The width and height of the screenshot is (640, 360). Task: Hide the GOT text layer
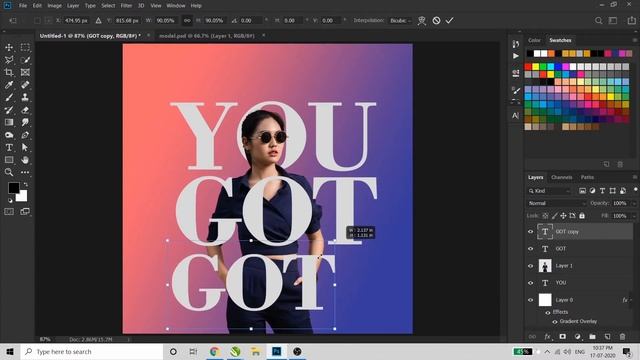click(x=531, y=249)
